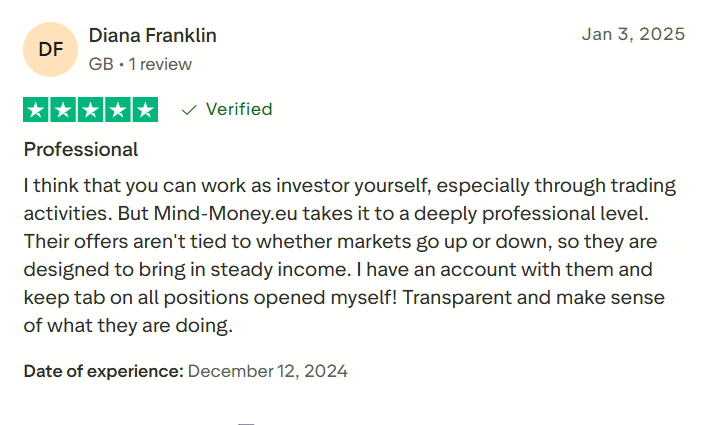Select the fifth rating star
This screenshot has width=726, height=425.
pos(145,109)
